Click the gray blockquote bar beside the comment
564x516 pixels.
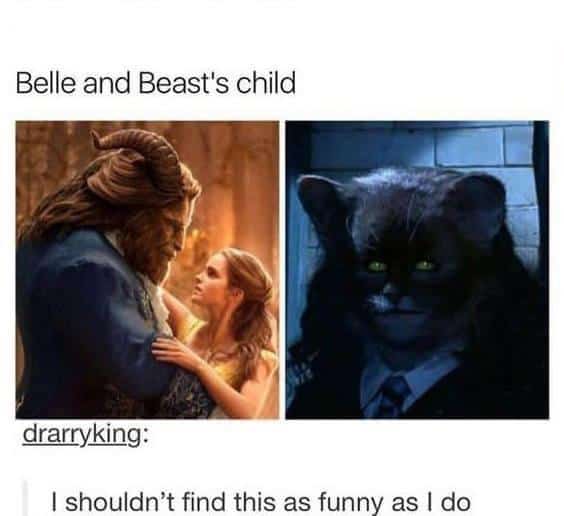click(x=25, y=498)
